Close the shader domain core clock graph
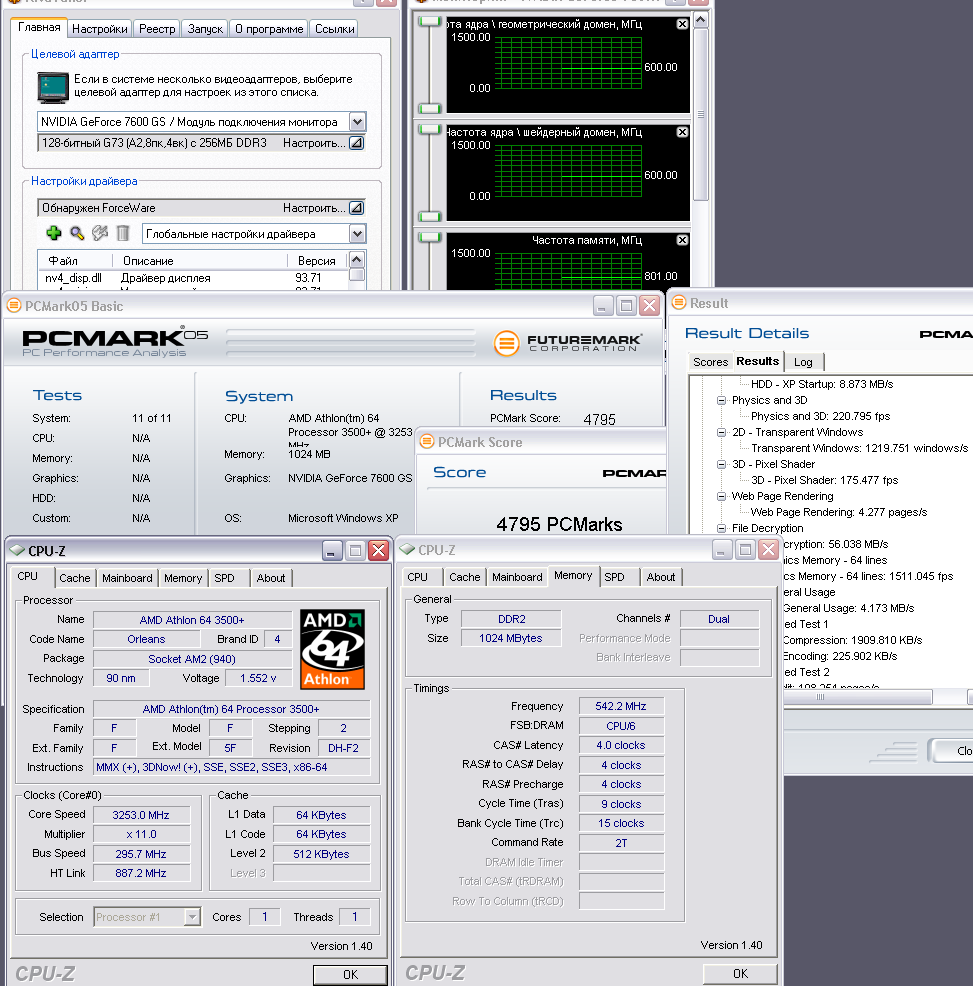The image size is (973, 986). 682,132
